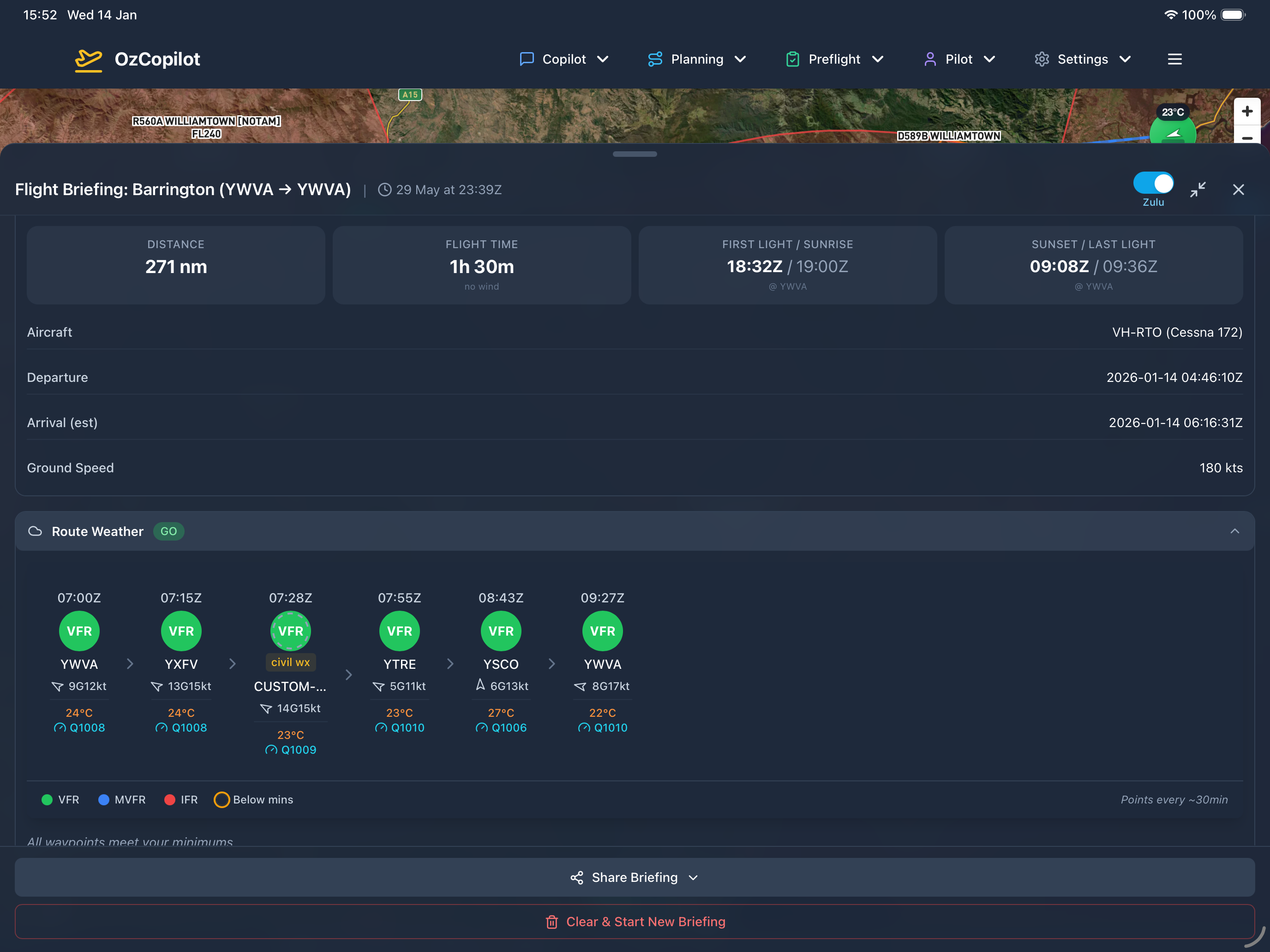This screenshot has width=1270, height=952.
Task: Click the panel drag handle bar
Action: point(635,154)
